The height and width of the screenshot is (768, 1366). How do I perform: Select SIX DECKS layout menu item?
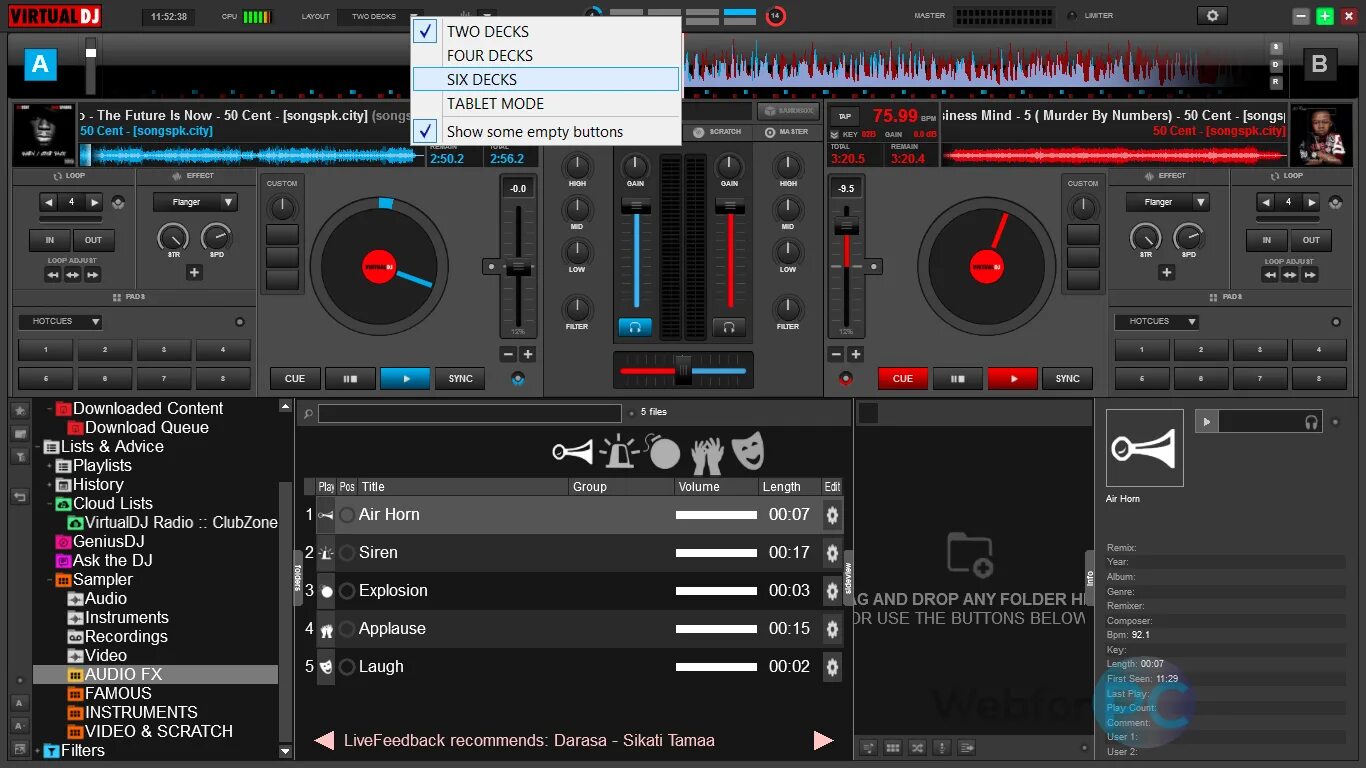[x=546, y=80]
